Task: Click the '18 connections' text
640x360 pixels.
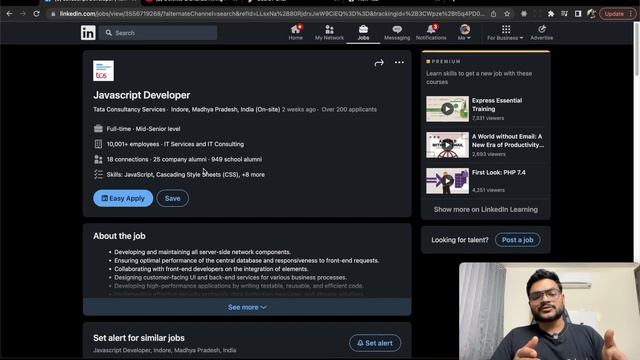Action: [127, 160]
